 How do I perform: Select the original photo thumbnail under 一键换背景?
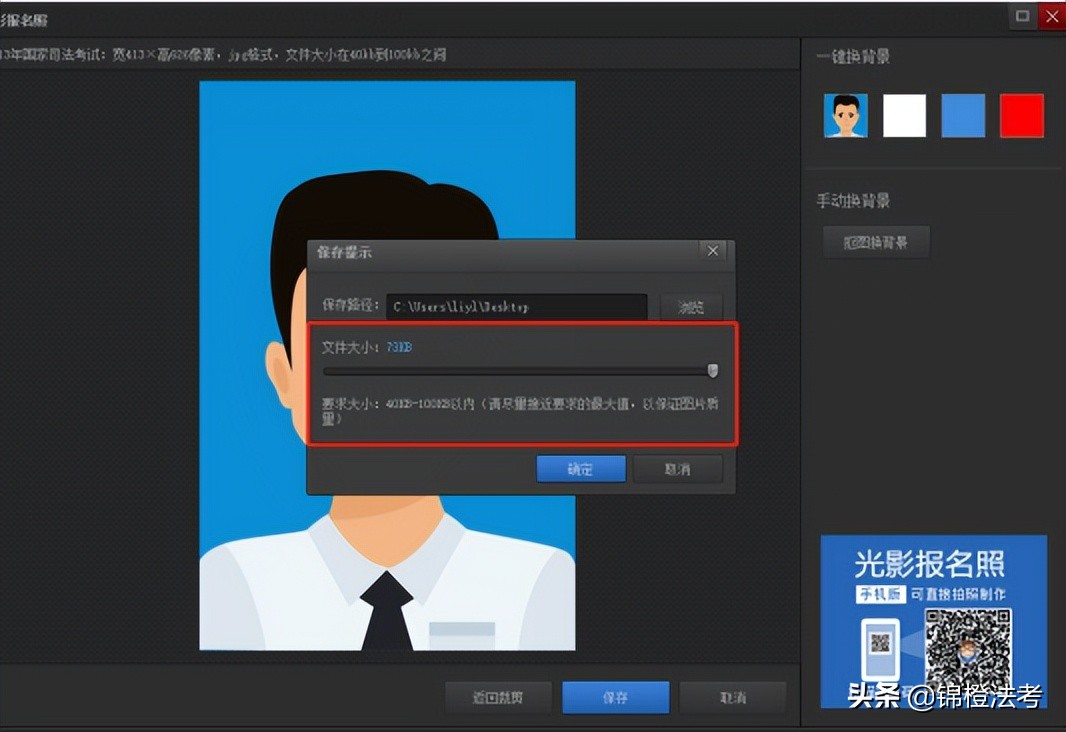pyautogui.click(x=845, y=115)
